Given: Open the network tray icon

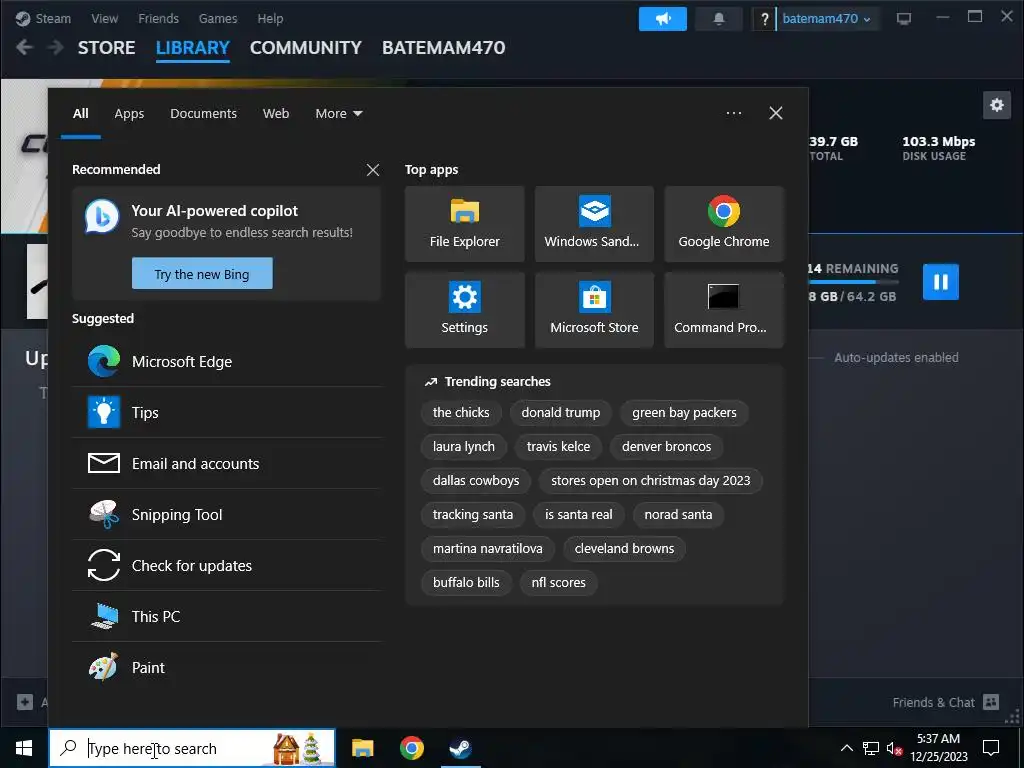Looking at the screenshot, I should [871, 748].
